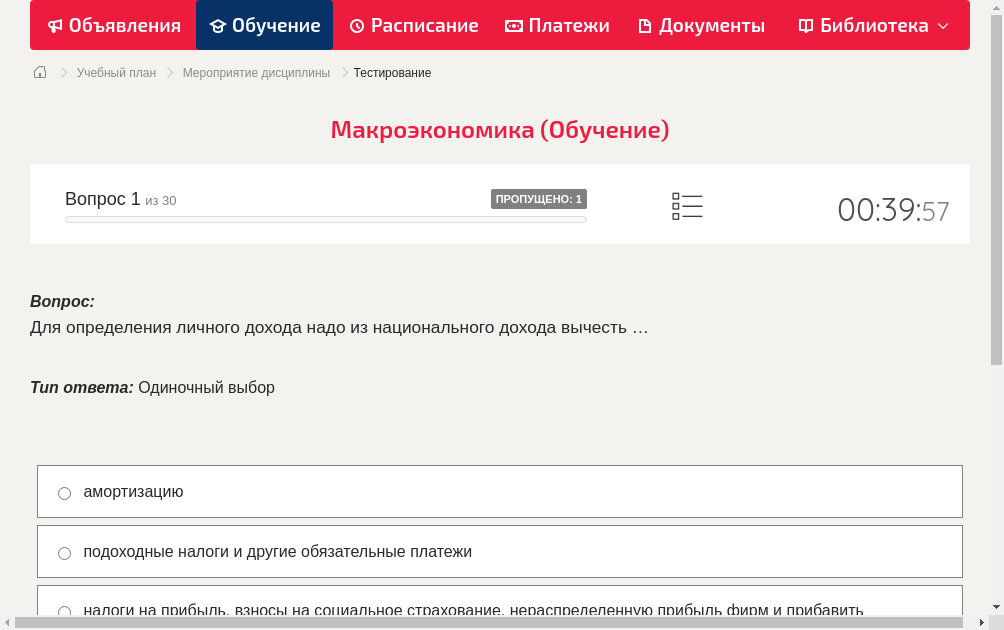Click the book icon beside Библиотека
The height and width of the screenshot is (630, 1004).
(x=804, y=25)
